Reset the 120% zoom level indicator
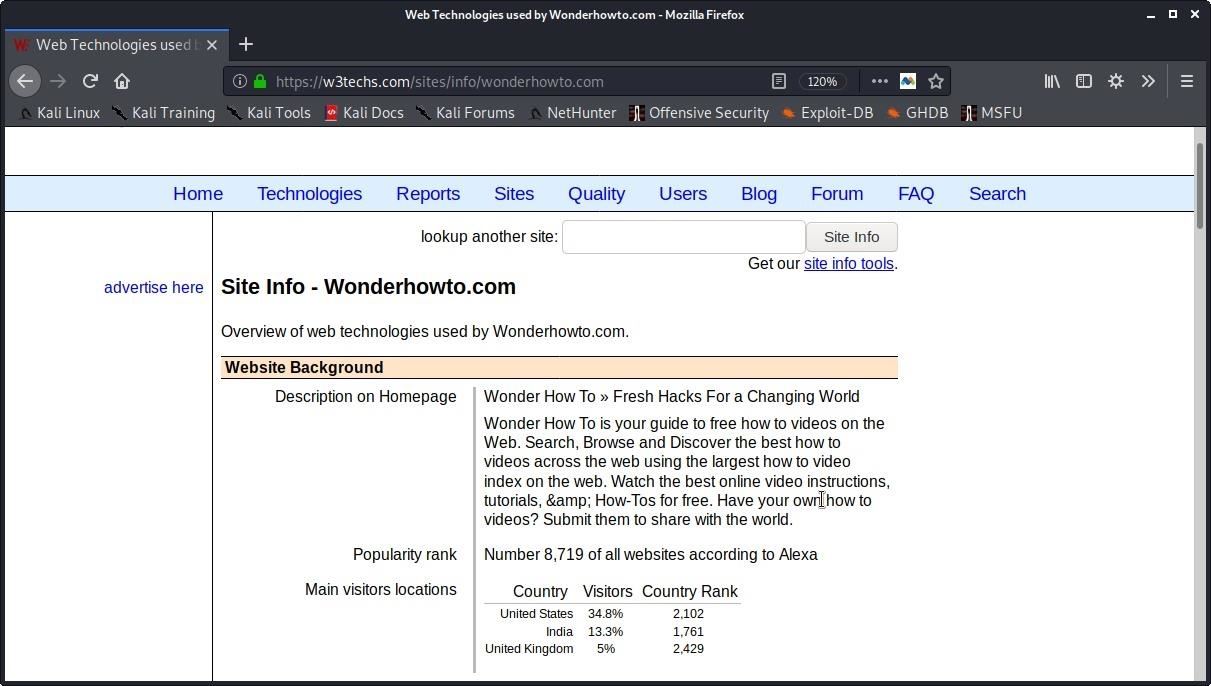The height and width of the screenshot is (686, 1211). (822, 81)
